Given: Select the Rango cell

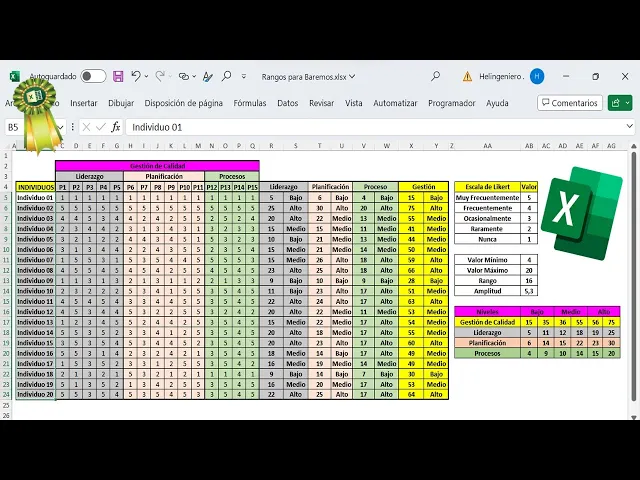Looking at the screenshot, I should coord(487,281).
